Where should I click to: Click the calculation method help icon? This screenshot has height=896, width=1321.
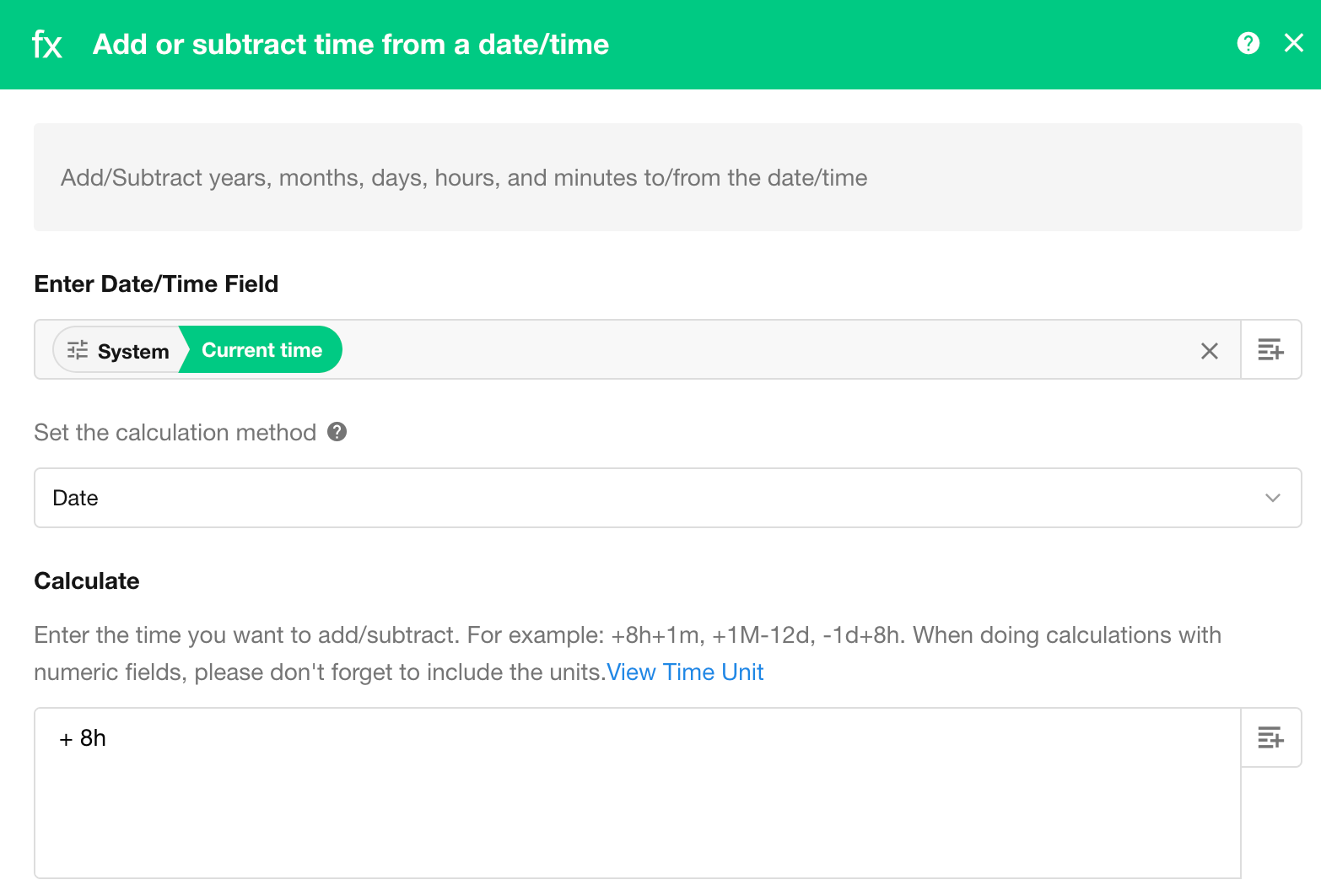(x=337, y=432)
